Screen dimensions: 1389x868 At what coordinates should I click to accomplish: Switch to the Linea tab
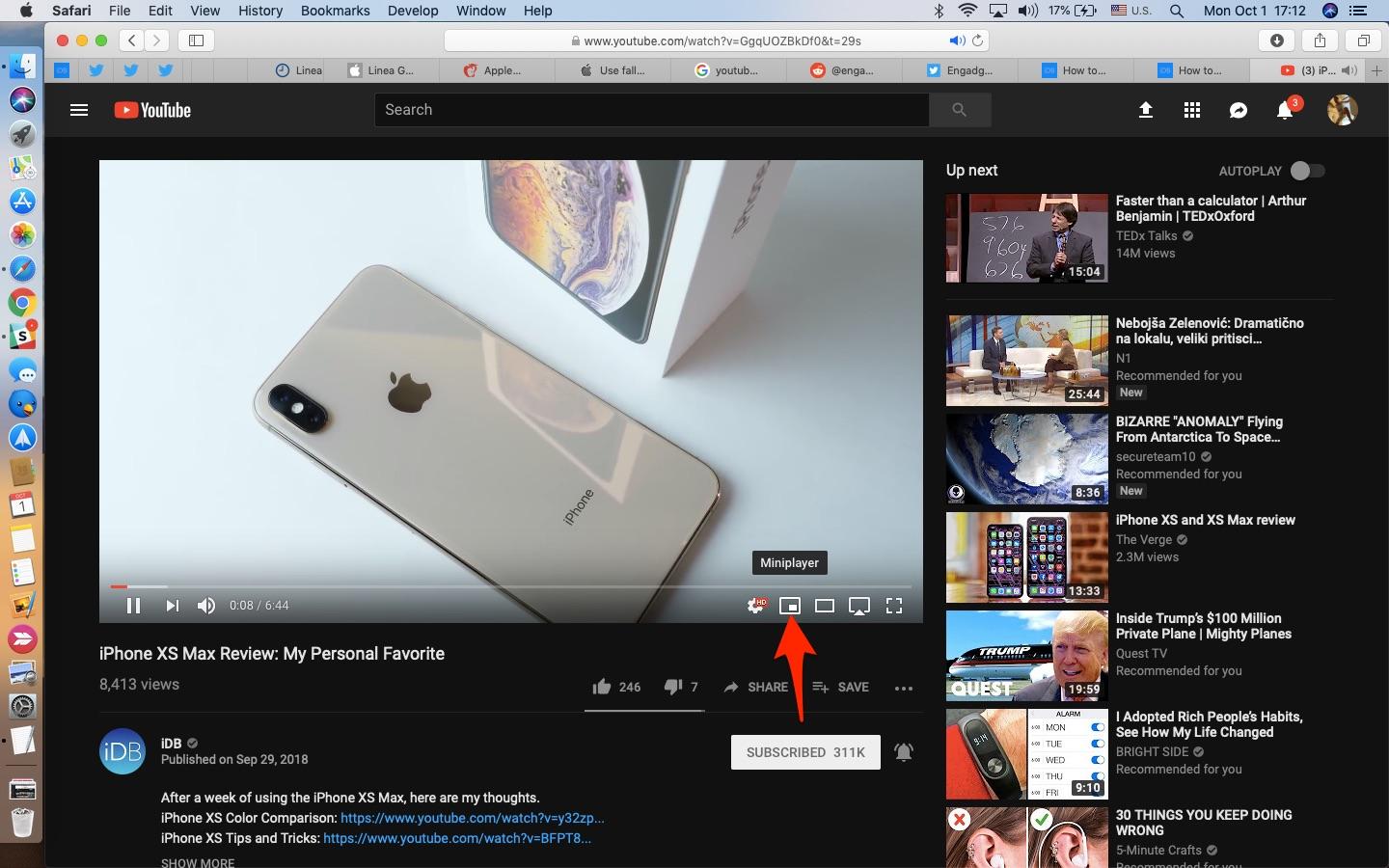[x=299, y=70]
